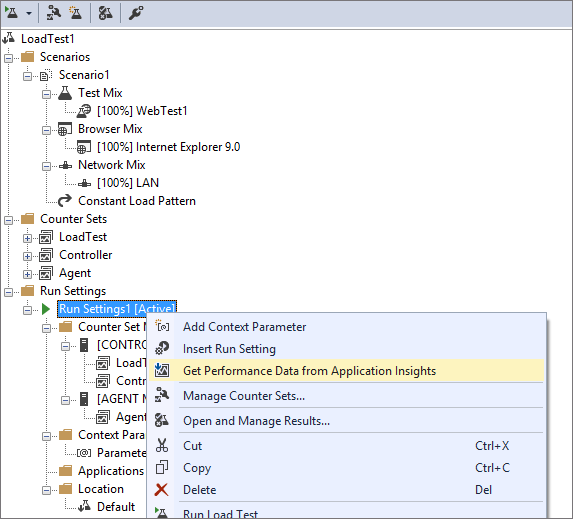The width and height of the screenshot is (573, 519).
Task: Click the Agent counter set icon
Action: [x=46, y=273]
